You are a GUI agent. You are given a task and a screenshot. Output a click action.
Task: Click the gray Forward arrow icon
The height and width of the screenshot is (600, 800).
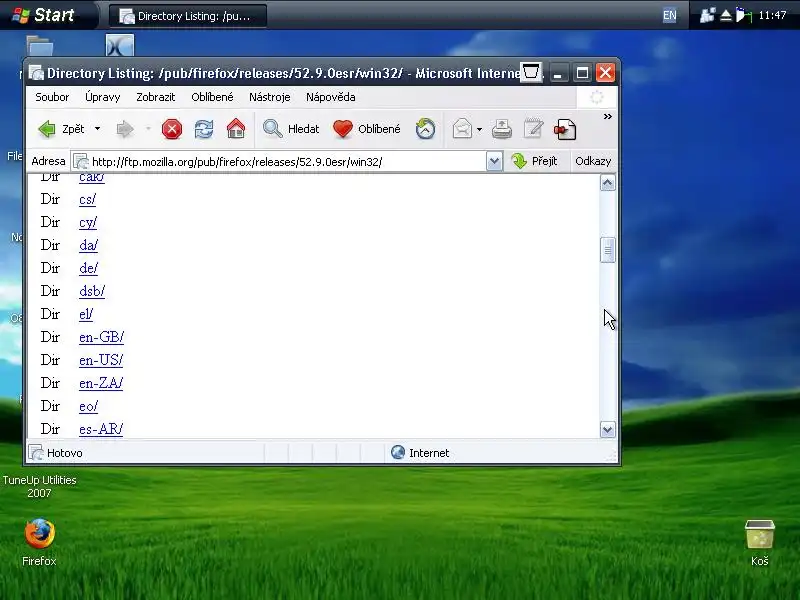tap(125, 129)
